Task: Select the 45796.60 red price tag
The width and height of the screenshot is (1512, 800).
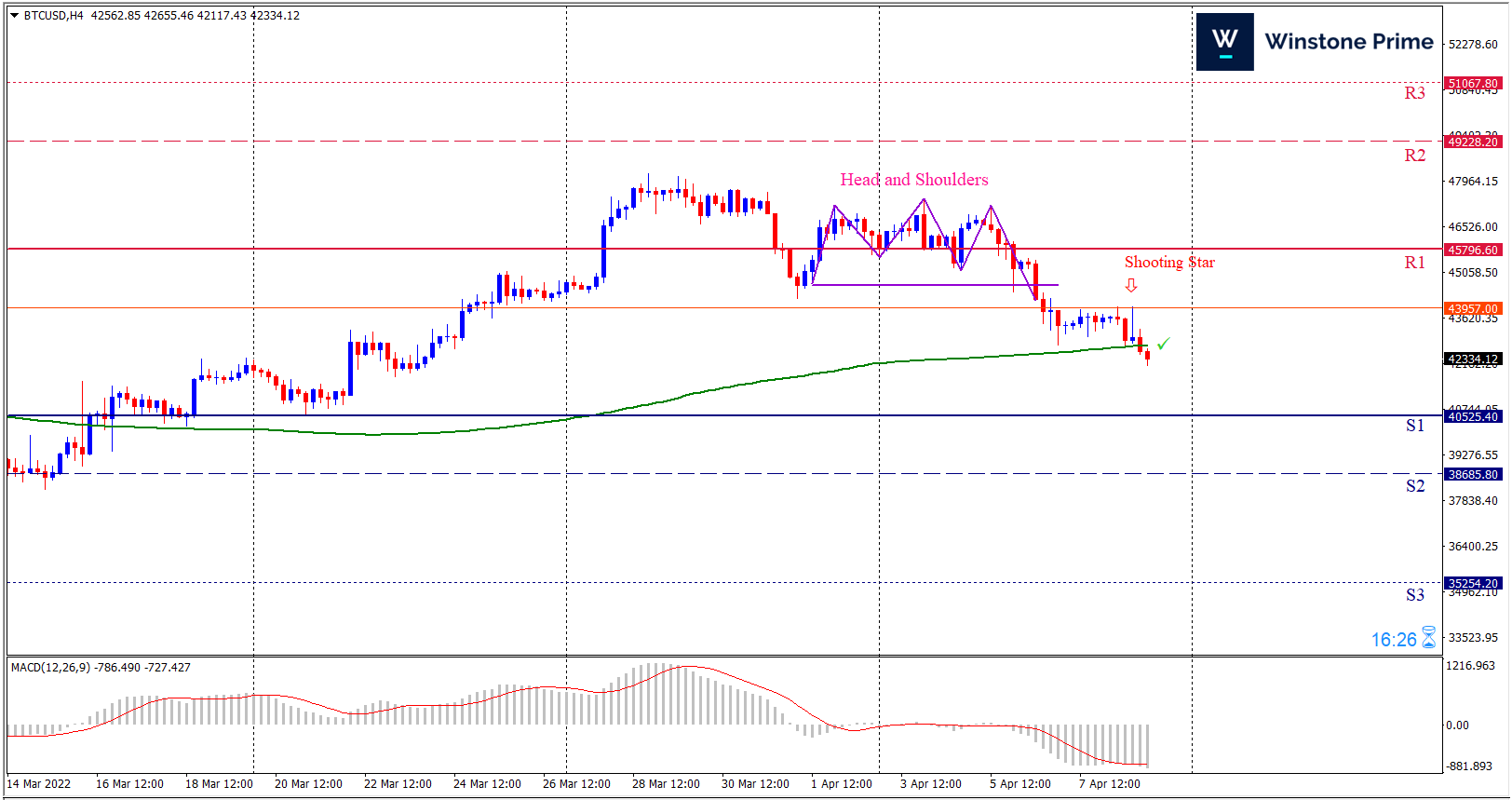Action: tap(1472, 250)
